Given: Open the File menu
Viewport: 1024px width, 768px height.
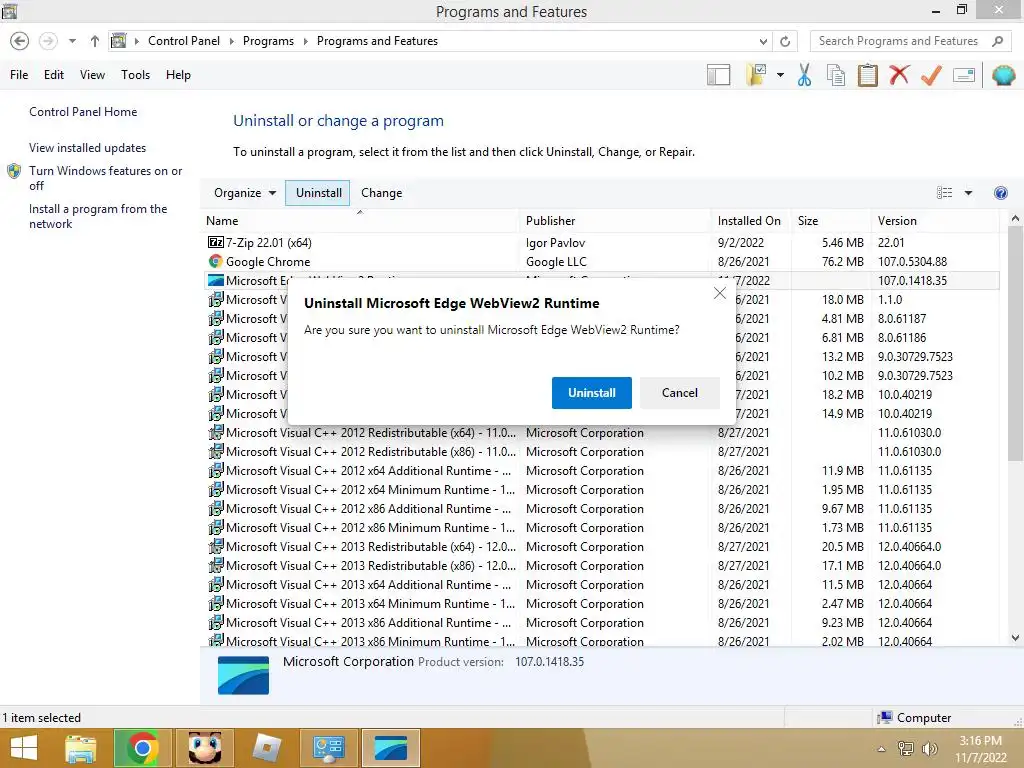Looking at the screenshot, I should (x=19, y=74).
